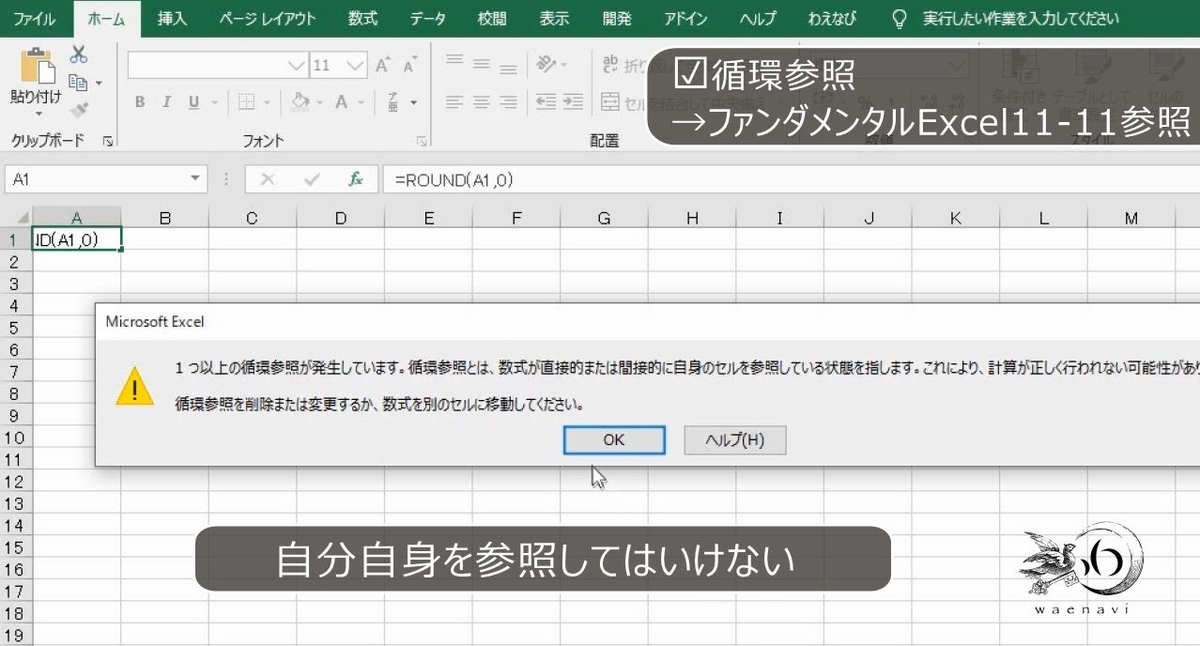1200x646 pixels.
Task: Click the Orientation text-angle icon
Action: pyautogui.click(x=546, y=64)
